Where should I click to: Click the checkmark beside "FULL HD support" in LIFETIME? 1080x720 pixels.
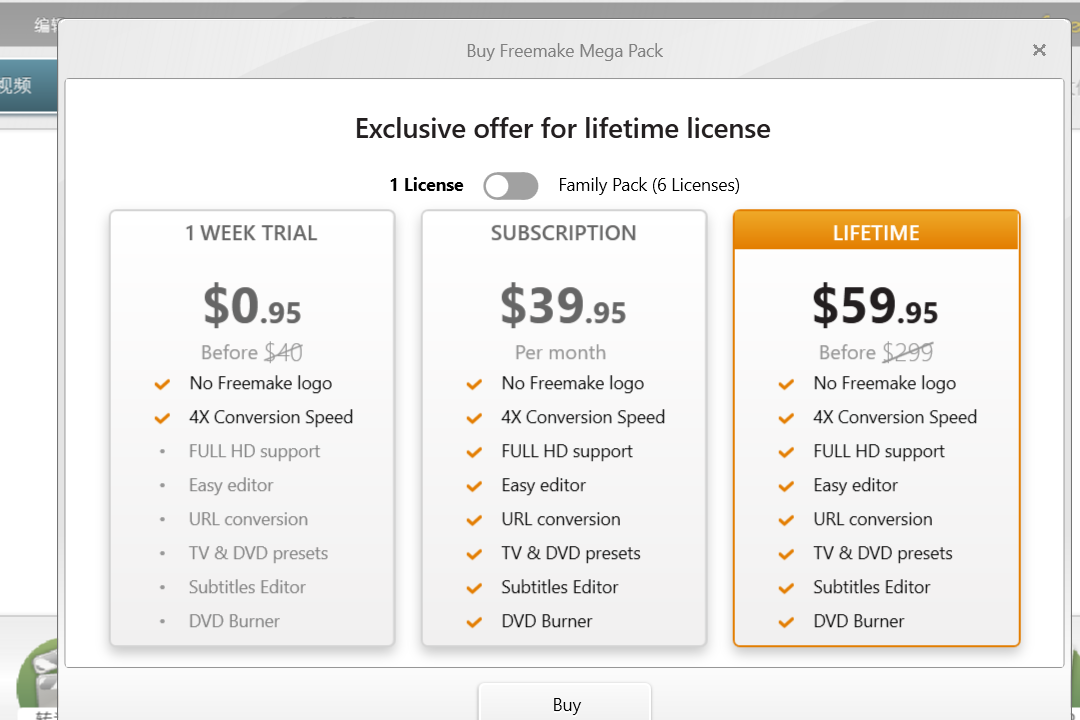click(x=786, y=451)
